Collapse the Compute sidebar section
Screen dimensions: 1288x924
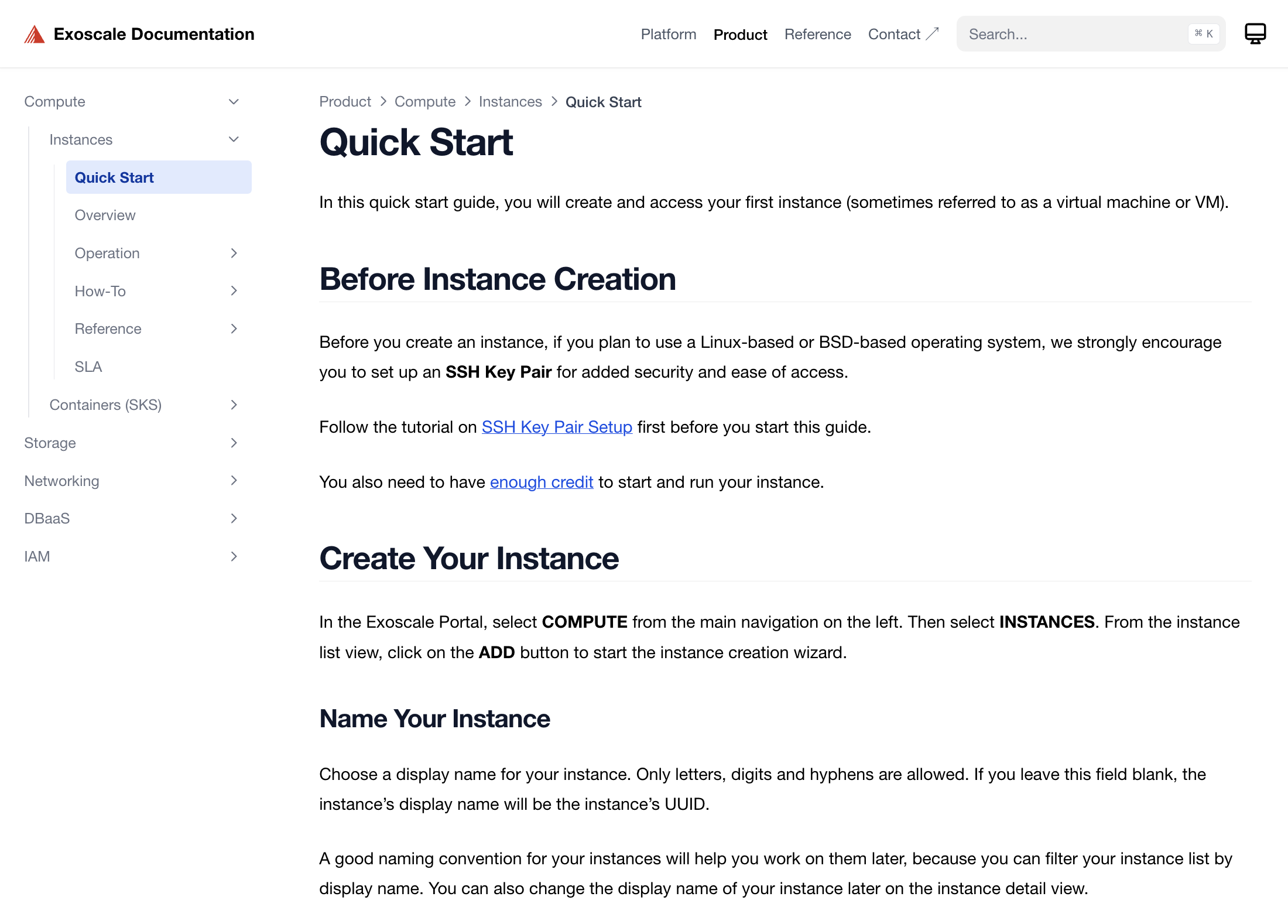click(x=234, y=102)
